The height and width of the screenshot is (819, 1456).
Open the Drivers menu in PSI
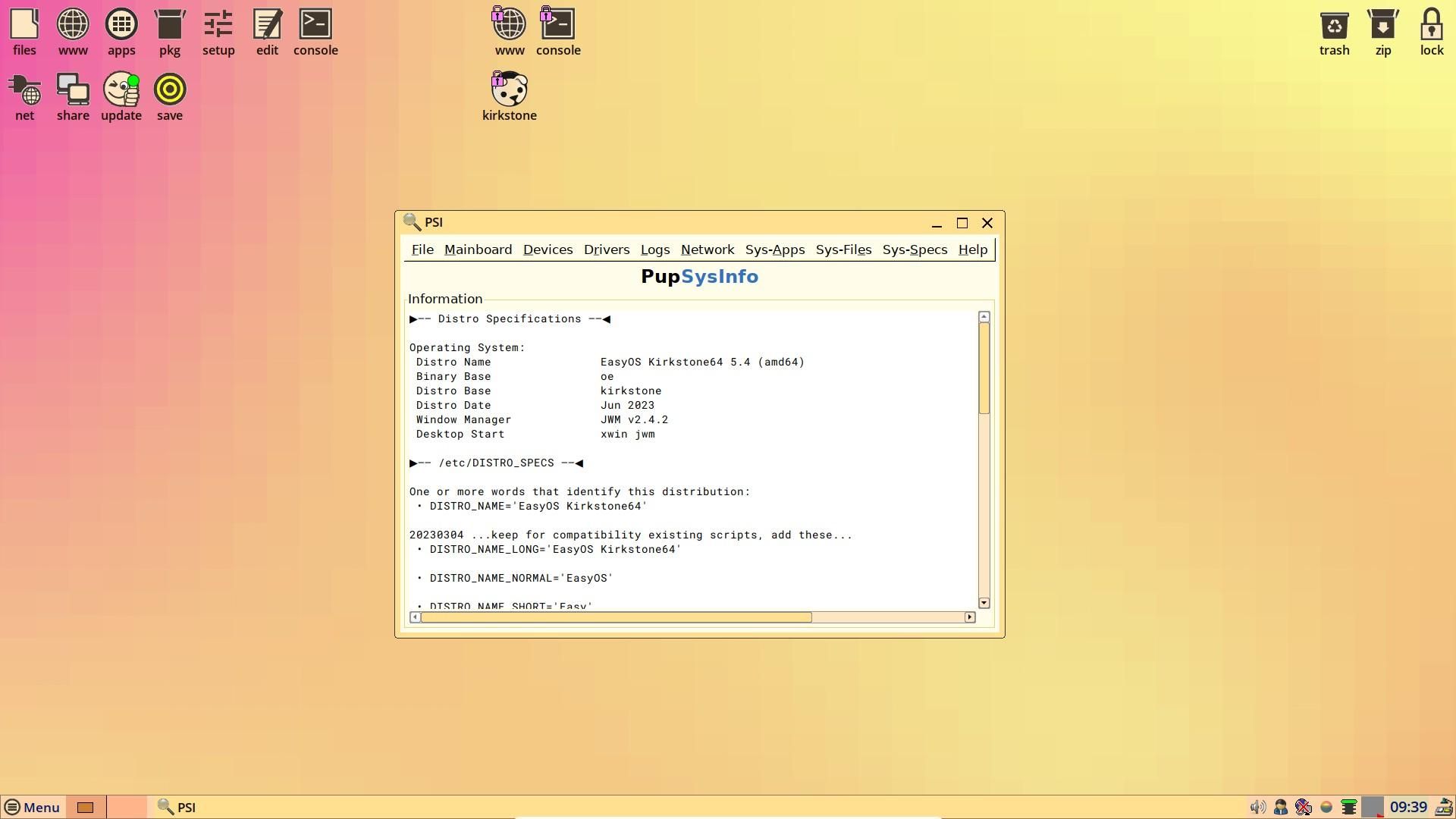(x=606, y=249)
